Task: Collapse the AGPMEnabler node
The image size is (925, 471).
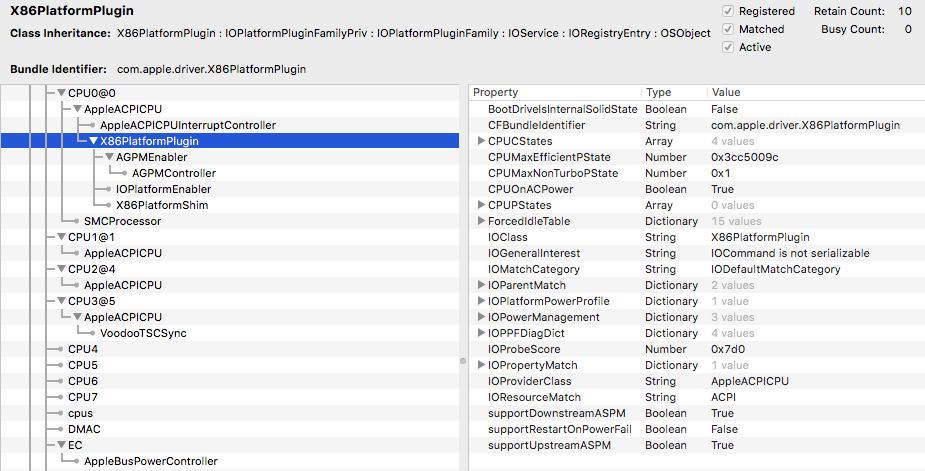Action: (x=109, y=157)
